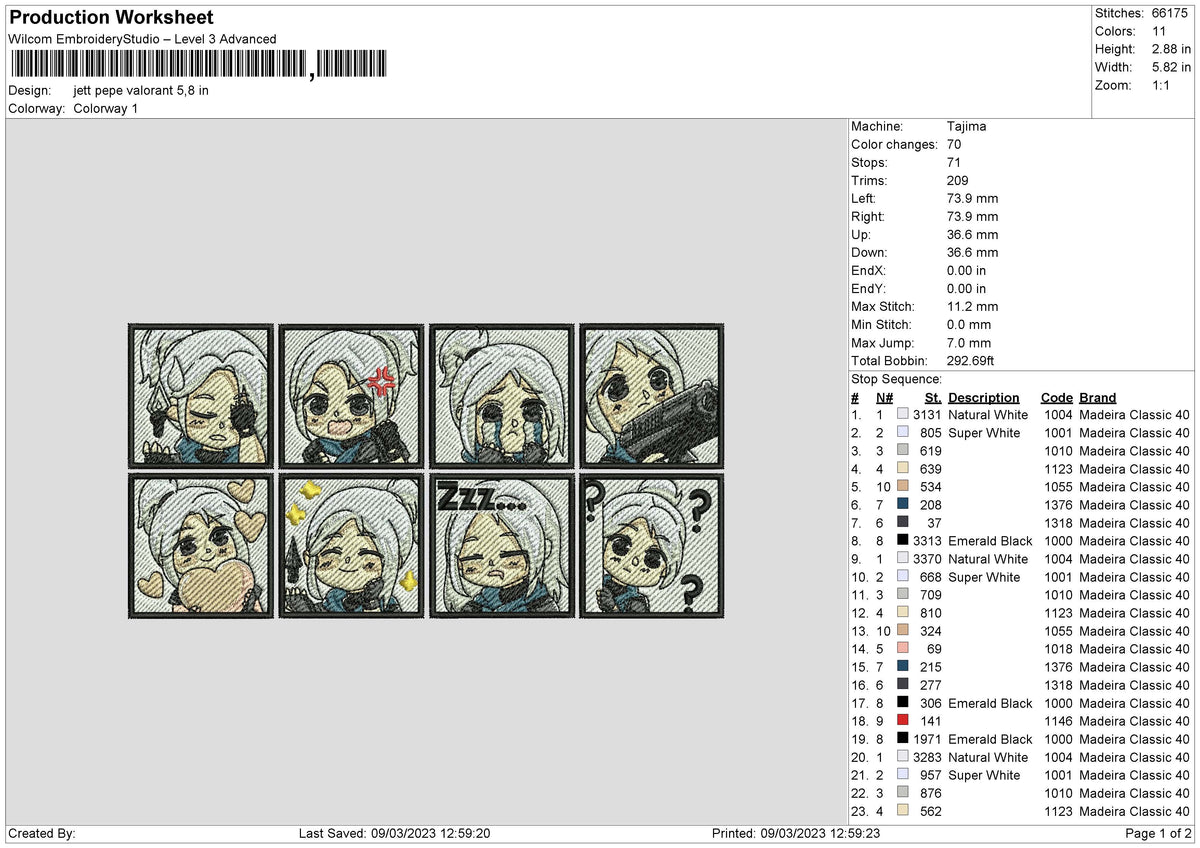
Task: Click the winking Jett emote with kunai
Action: (x=201, y=395)
